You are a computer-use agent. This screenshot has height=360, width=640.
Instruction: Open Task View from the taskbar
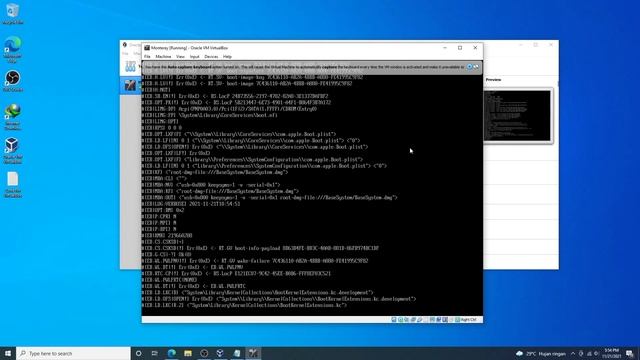(155, 353)
